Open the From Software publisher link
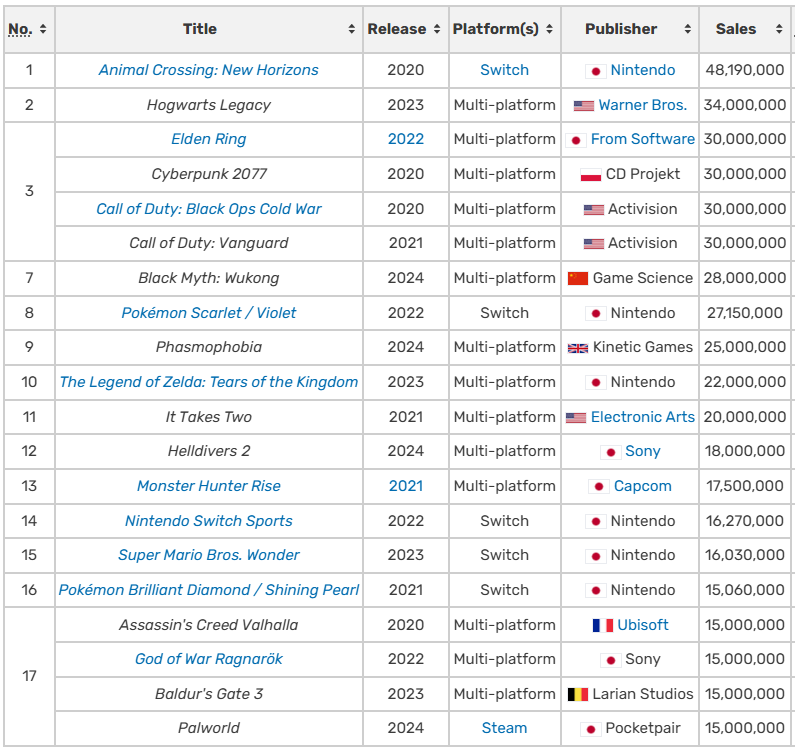This screenshot has height=752, width=795. coord(642,139)
